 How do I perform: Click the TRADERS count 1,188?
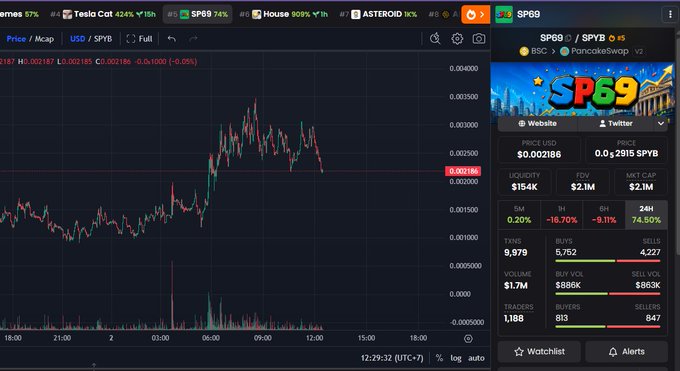pyautogui.click(x=513, y=318)
